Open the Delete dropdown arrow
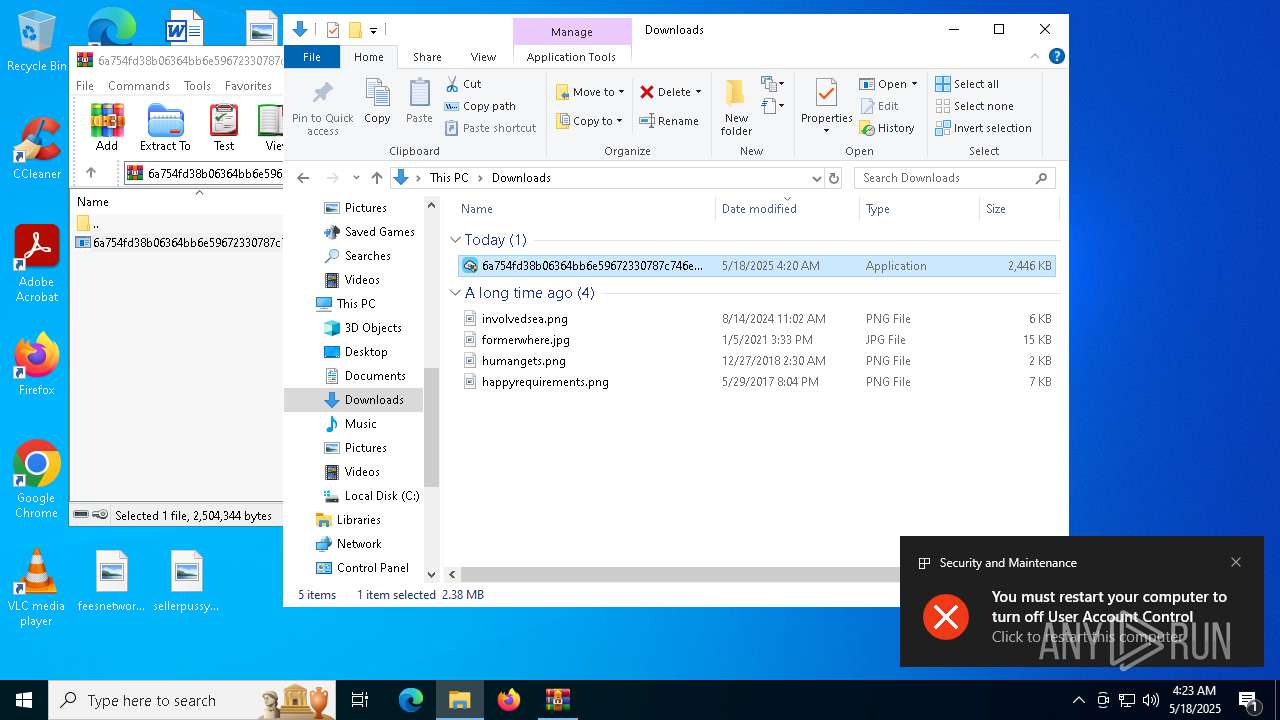Image resolution: width=1280 pixels, height=720 pixels. (698, 92)
